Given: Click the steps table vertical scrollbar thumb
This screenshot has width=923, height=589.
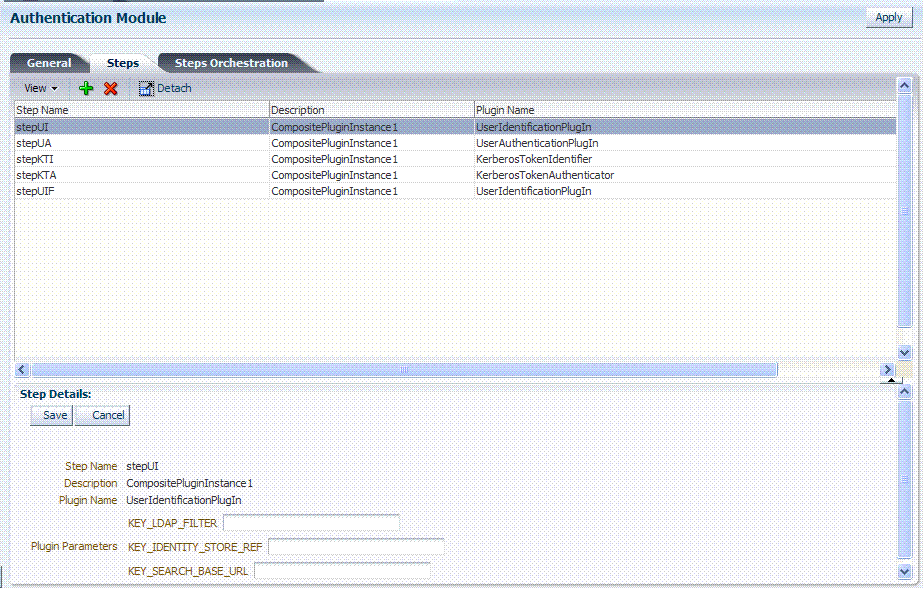Looking at the screenshot, I should [x=905, y=211].
